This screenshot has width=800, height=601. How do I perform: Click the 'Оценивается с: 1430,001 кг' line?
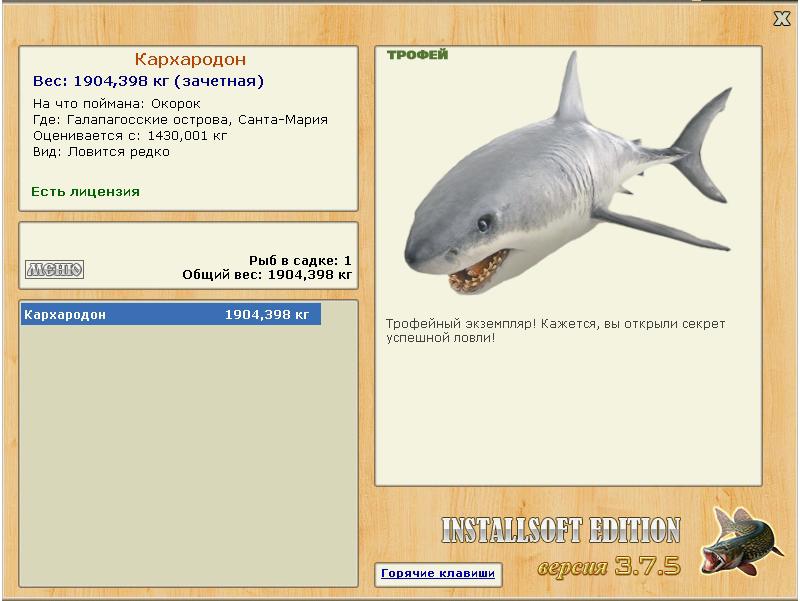pyautogui.click(x=130, y=136)
